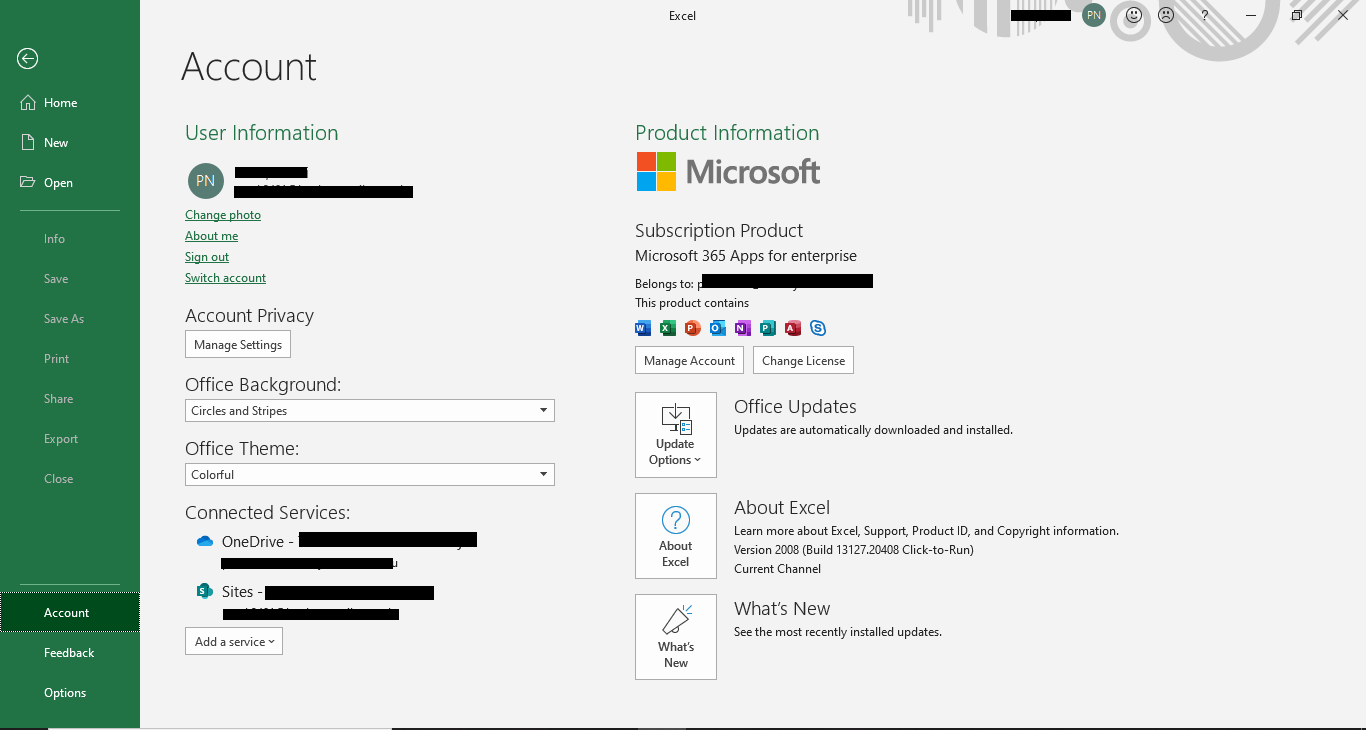Click the Manage Account button
The width and height of the screenshot is (1366, 730).
pos(689,360)
